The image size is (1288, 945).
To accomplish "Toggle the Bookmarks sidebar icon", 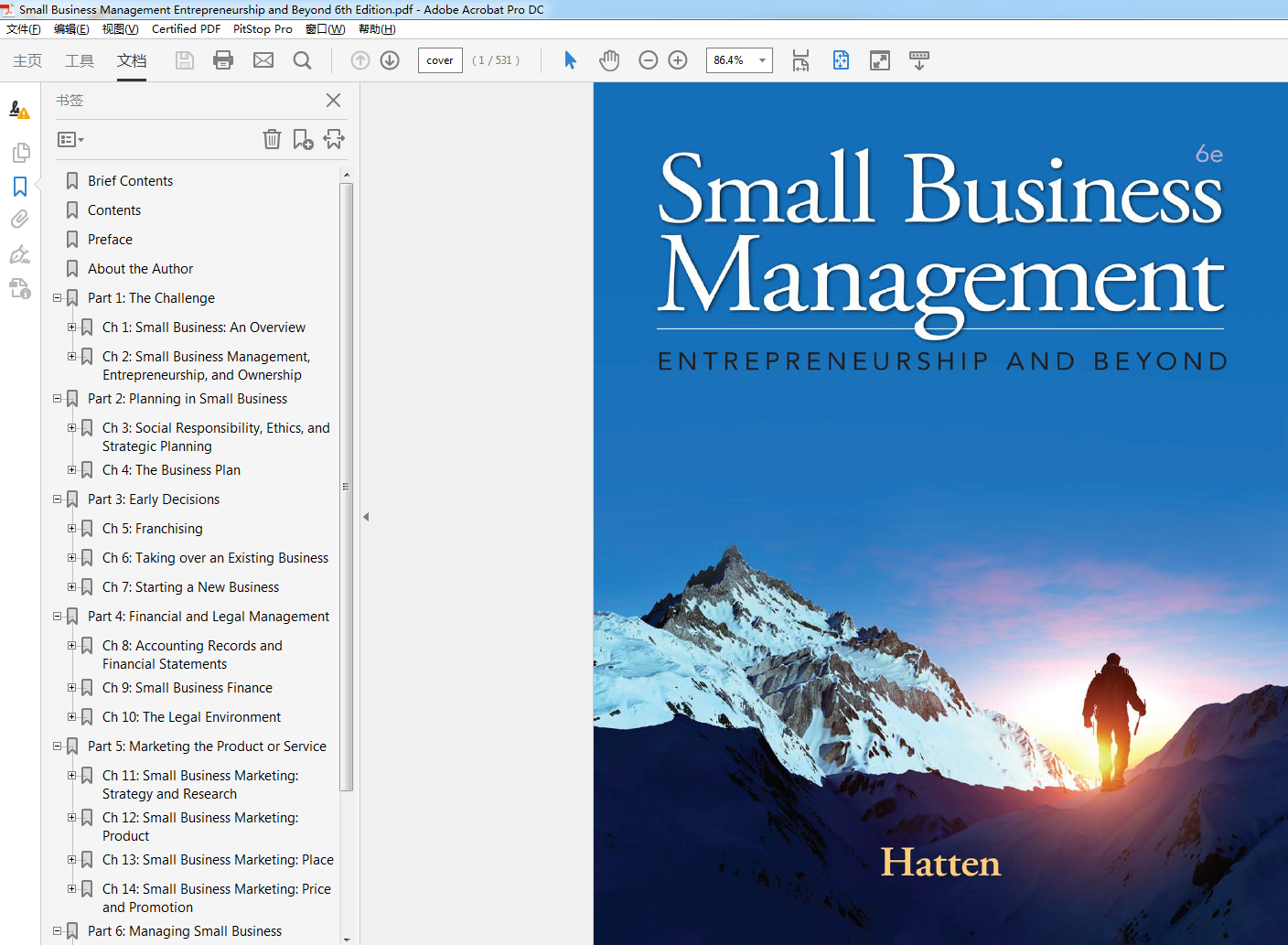I will pyautogui.click(x=20, y=187).
